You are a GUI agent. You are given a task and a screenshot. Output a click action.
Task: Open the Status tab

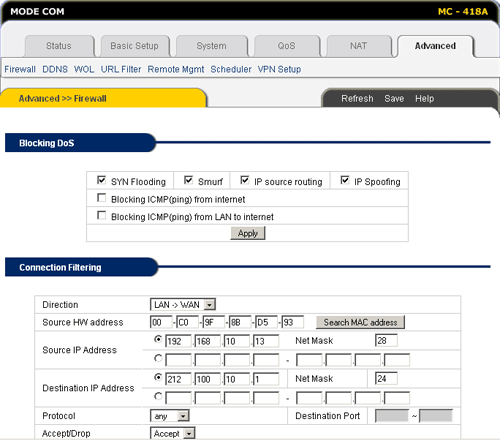(59, 46)
